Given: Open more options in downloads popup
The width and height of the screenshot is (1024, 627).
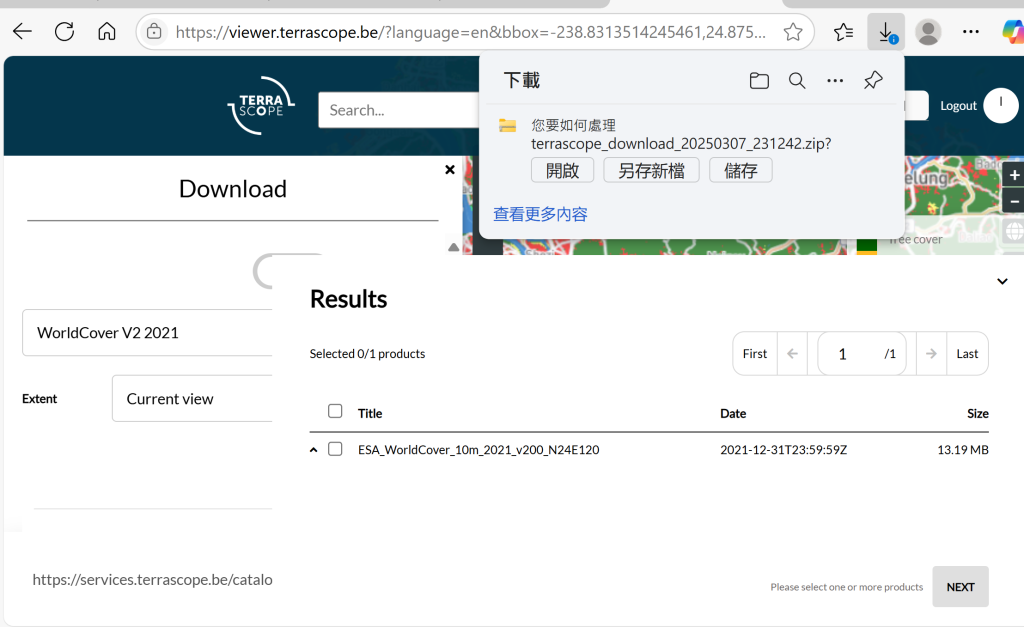Looking at the screenshot, I should (835, 80).
